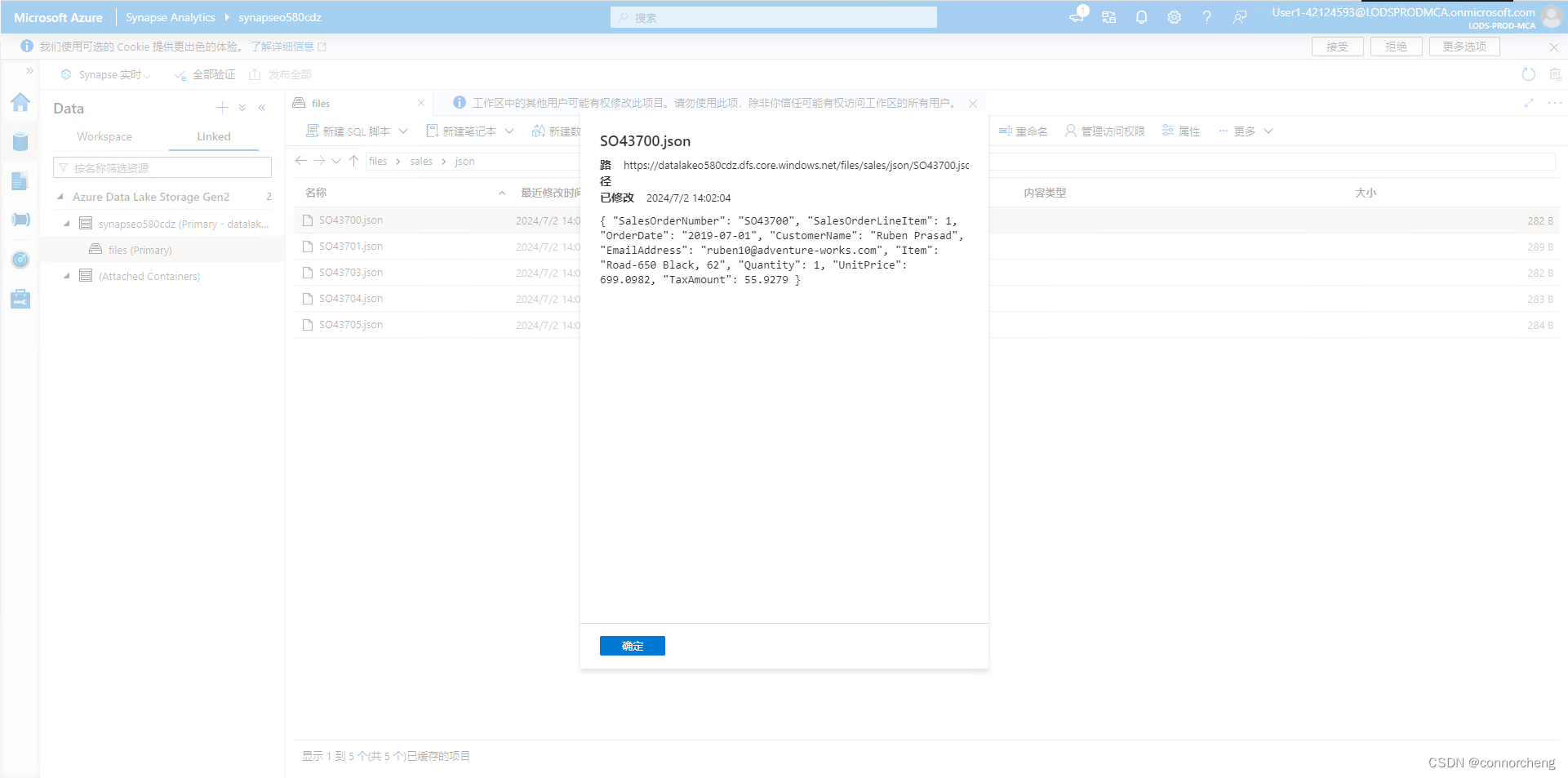Open Synapse live mode dropdown
1568x778 pixels.
click(x=106, y=74)
